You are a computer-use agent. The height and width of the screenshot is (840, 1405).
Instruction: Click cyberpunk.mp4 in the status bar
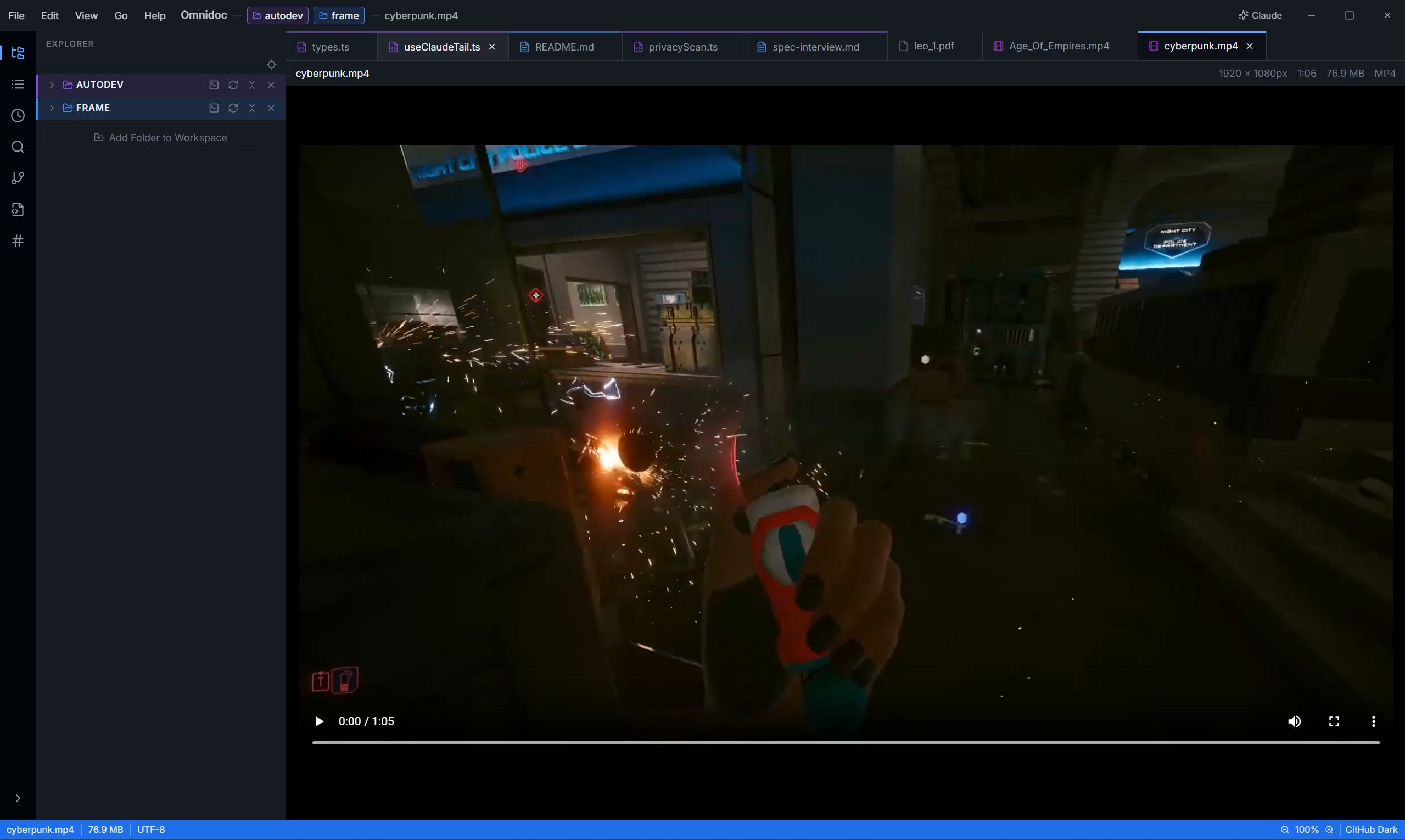tap(40, 830)
